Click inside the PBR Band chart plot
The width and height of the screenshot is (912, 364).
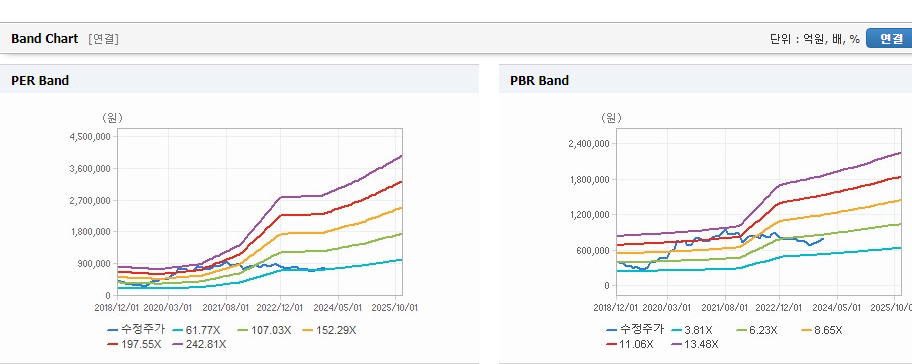(x=758, y=212)
